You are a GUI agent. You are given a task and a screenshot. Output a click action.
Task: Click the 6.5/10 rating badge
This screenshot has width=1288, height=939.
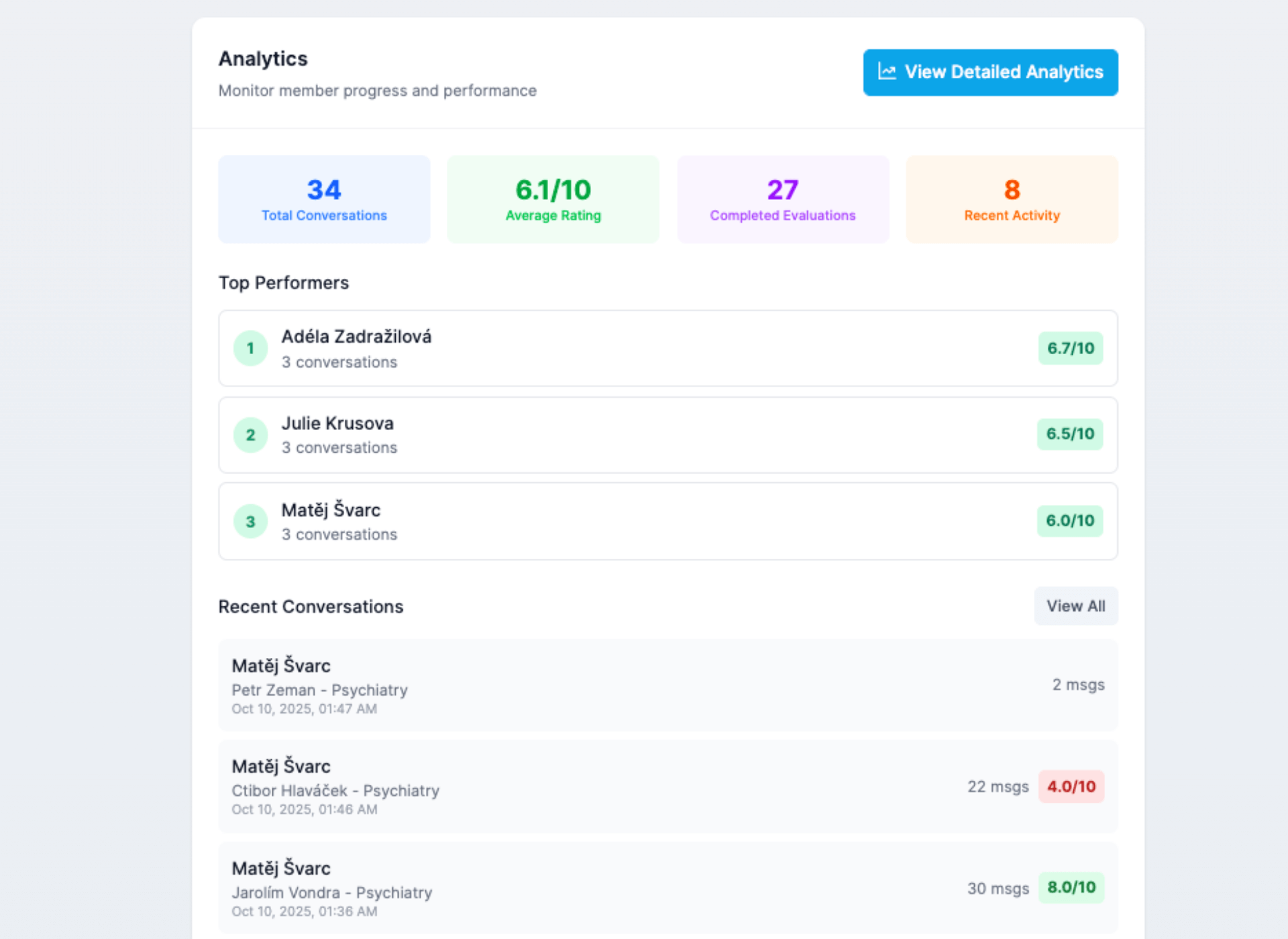(x=1069, y=434)
